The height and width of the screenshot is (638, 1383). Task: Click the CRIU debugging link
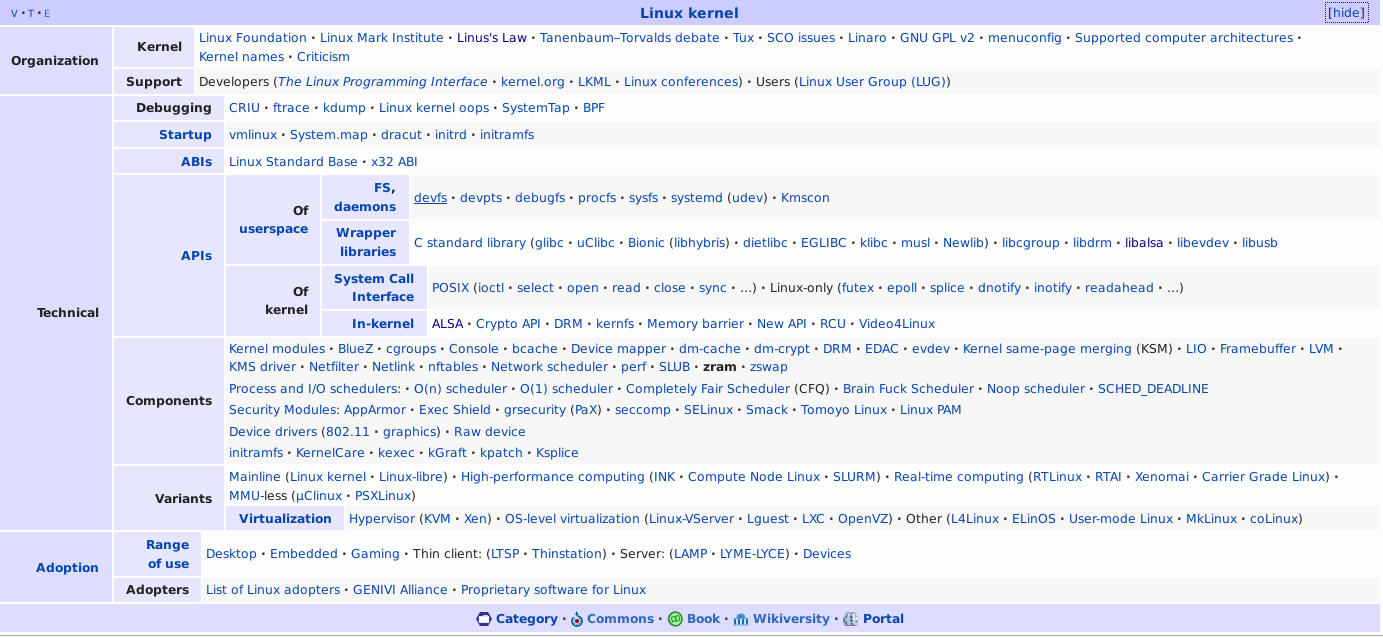click(244, 108)
